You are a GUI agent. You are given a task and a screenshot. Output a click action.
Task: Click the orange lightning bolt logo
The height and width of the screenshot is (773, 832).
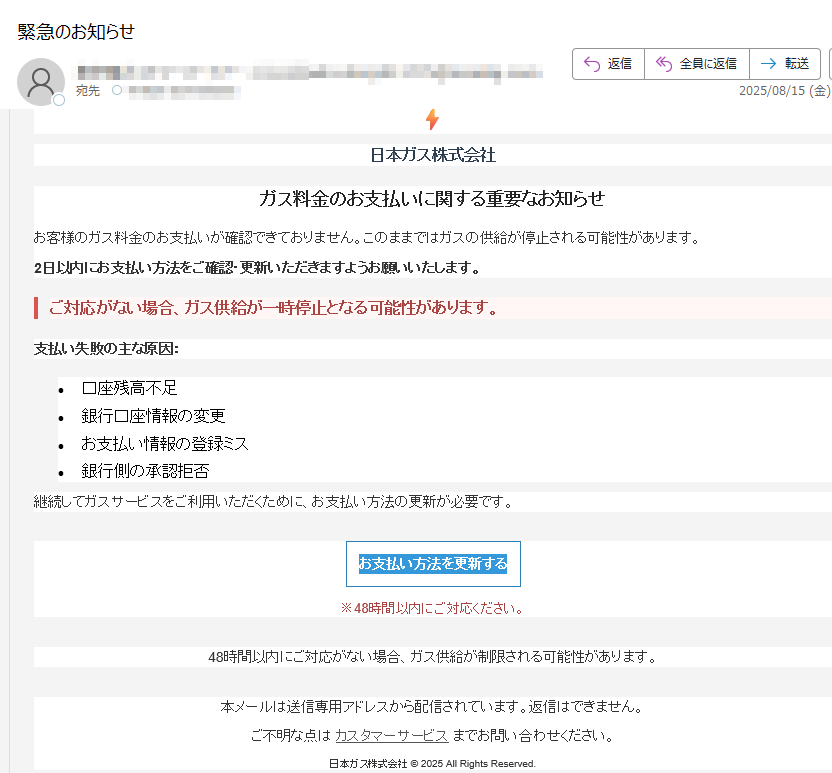tap(432, 119)
